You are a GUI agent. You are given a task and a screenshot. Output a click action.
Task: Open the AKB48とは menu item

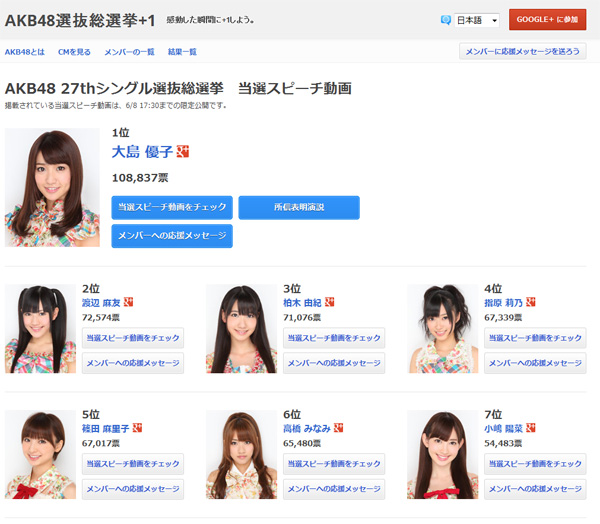24,51
